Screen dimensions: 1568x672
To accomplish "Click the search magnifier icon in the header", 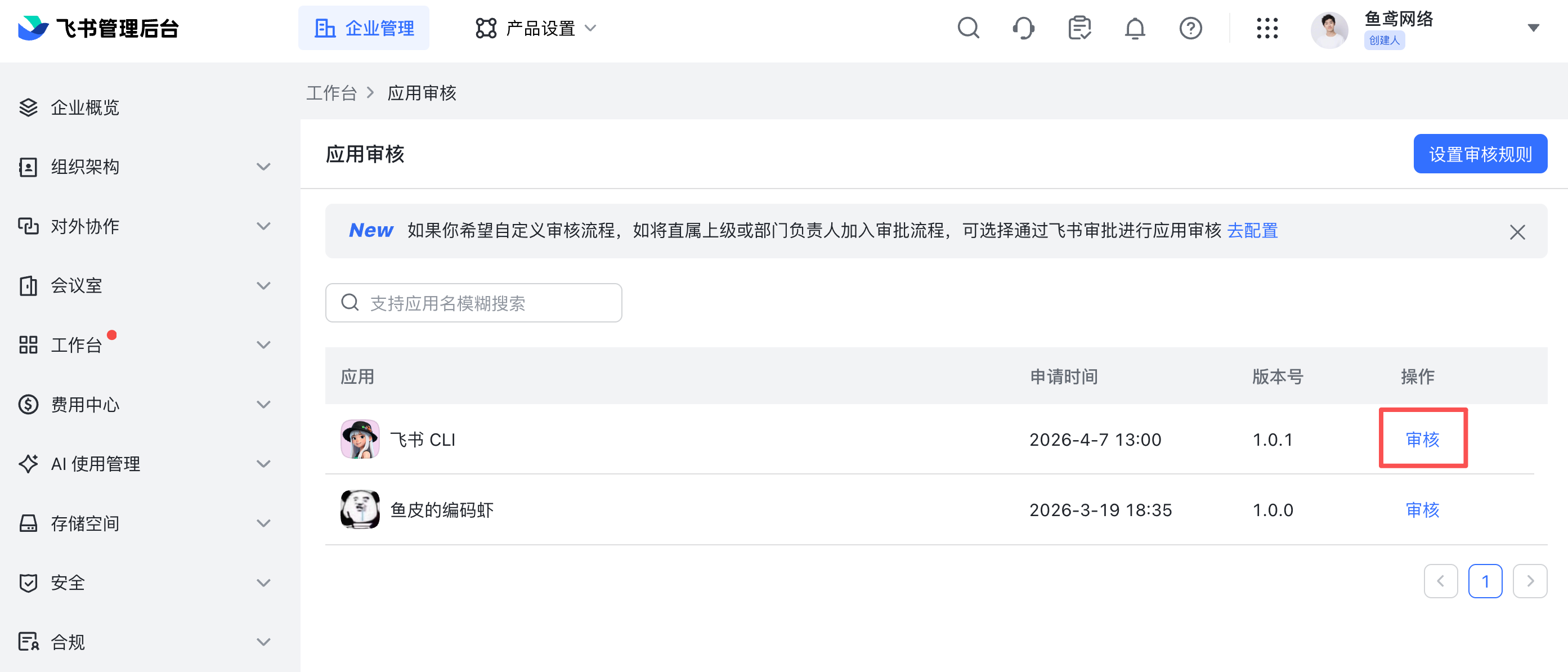I will pos(968,28).
